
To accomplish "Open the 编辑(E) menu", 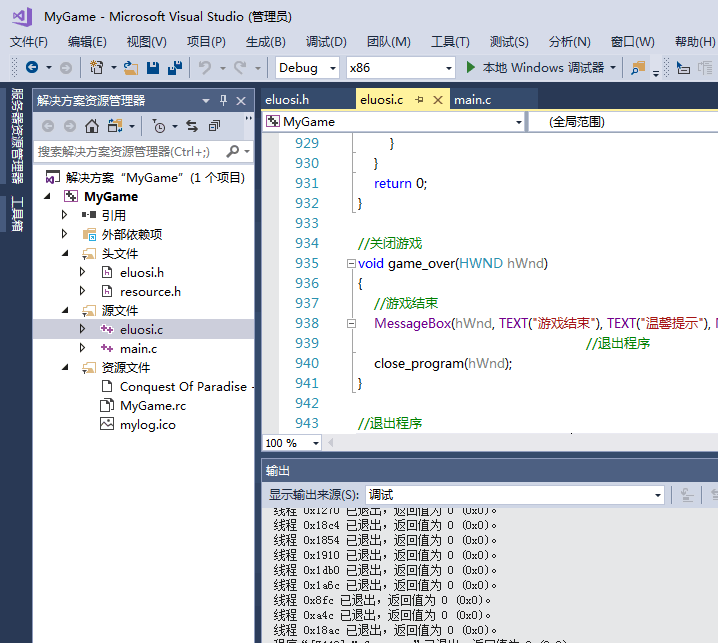I will pos(87,42).
